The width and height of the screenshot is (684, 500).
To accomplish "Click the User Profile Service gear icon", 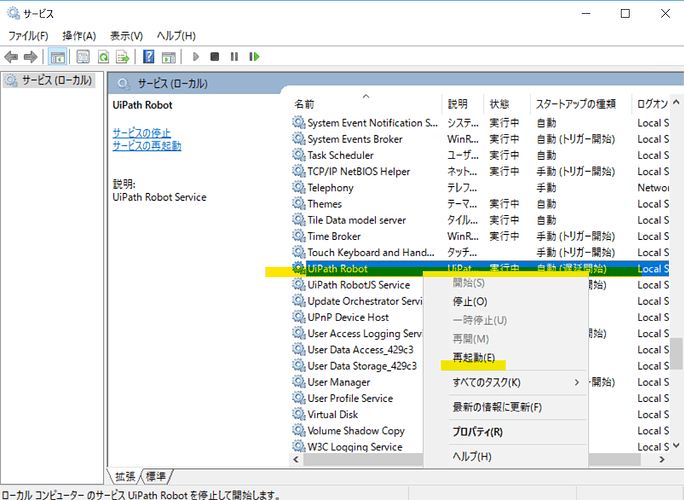I will point(298,398).
